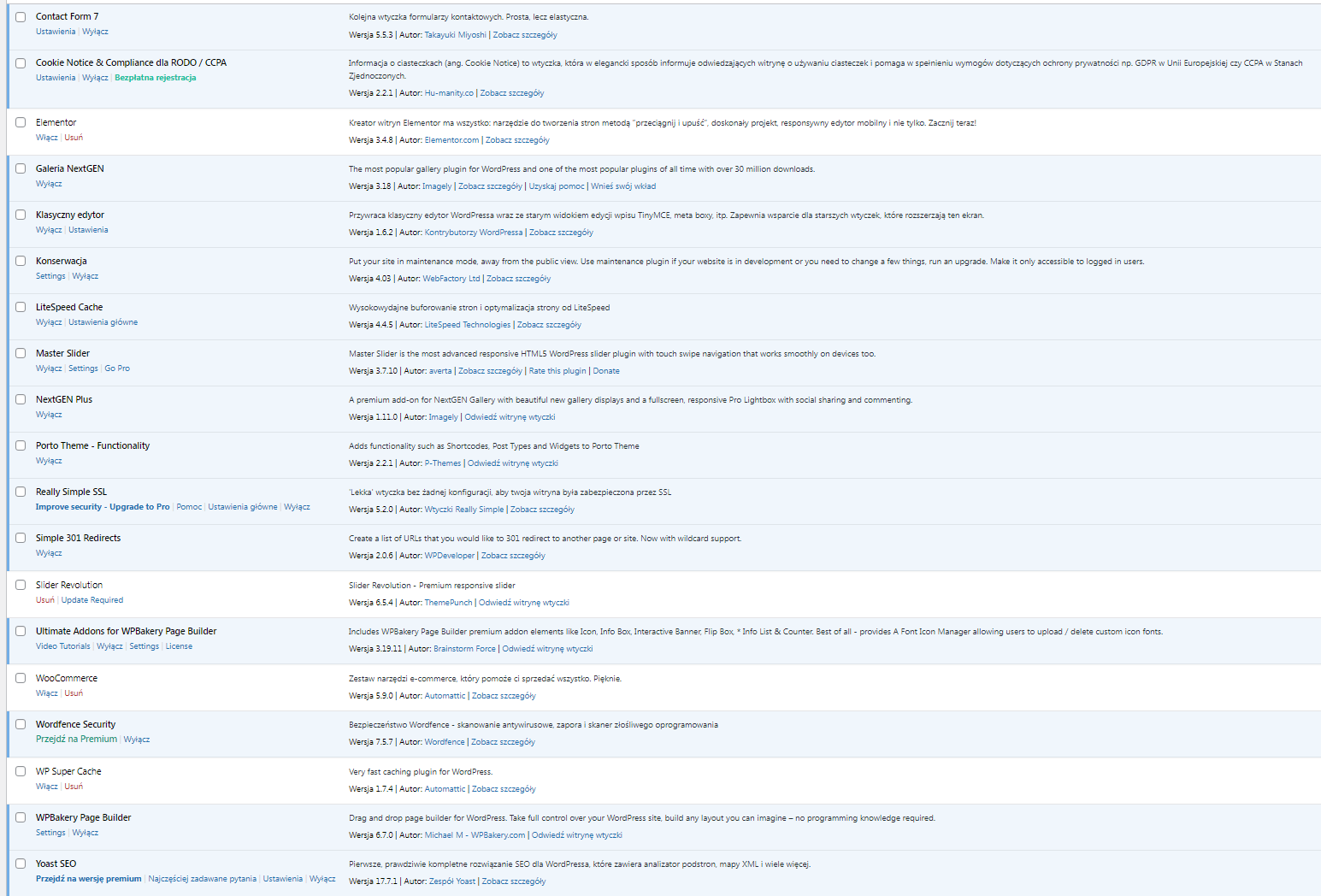Open Ustawienia główne for Really Simple SSL
Viewport: 1321px width, 896px height.
(243, 507)
